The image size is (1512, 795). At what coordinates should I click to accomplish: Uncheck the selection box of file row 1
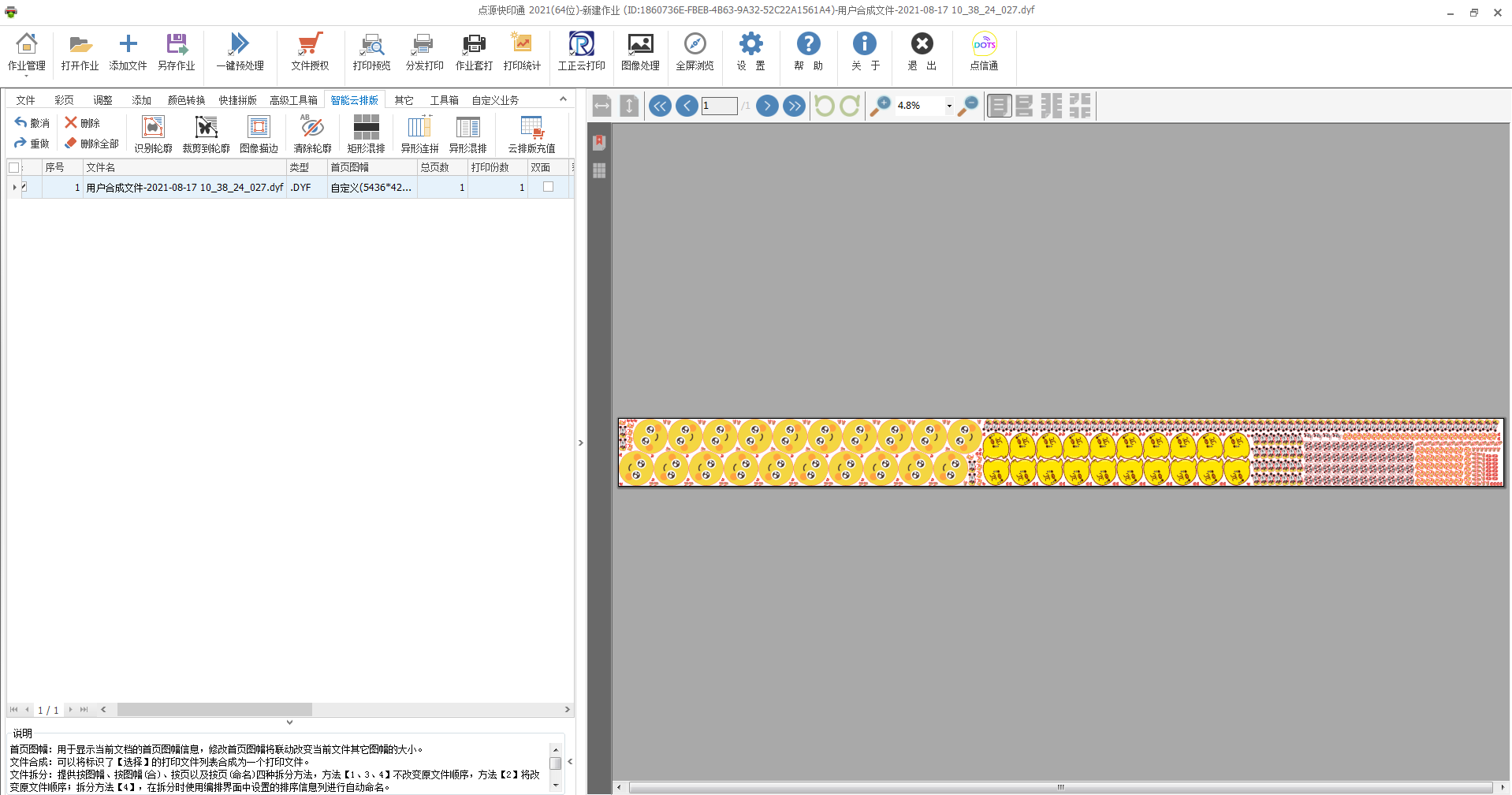(24, 187)
